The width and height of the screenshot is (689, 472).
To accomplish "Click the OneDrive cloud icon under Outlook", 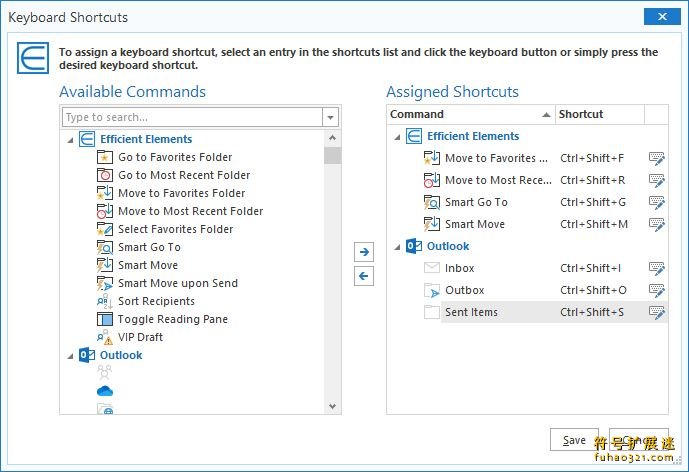I will point(105,391).
